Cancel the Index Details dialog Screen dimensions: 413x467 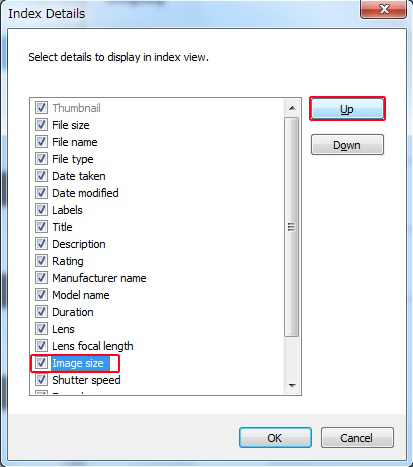[x=357, y=438]
